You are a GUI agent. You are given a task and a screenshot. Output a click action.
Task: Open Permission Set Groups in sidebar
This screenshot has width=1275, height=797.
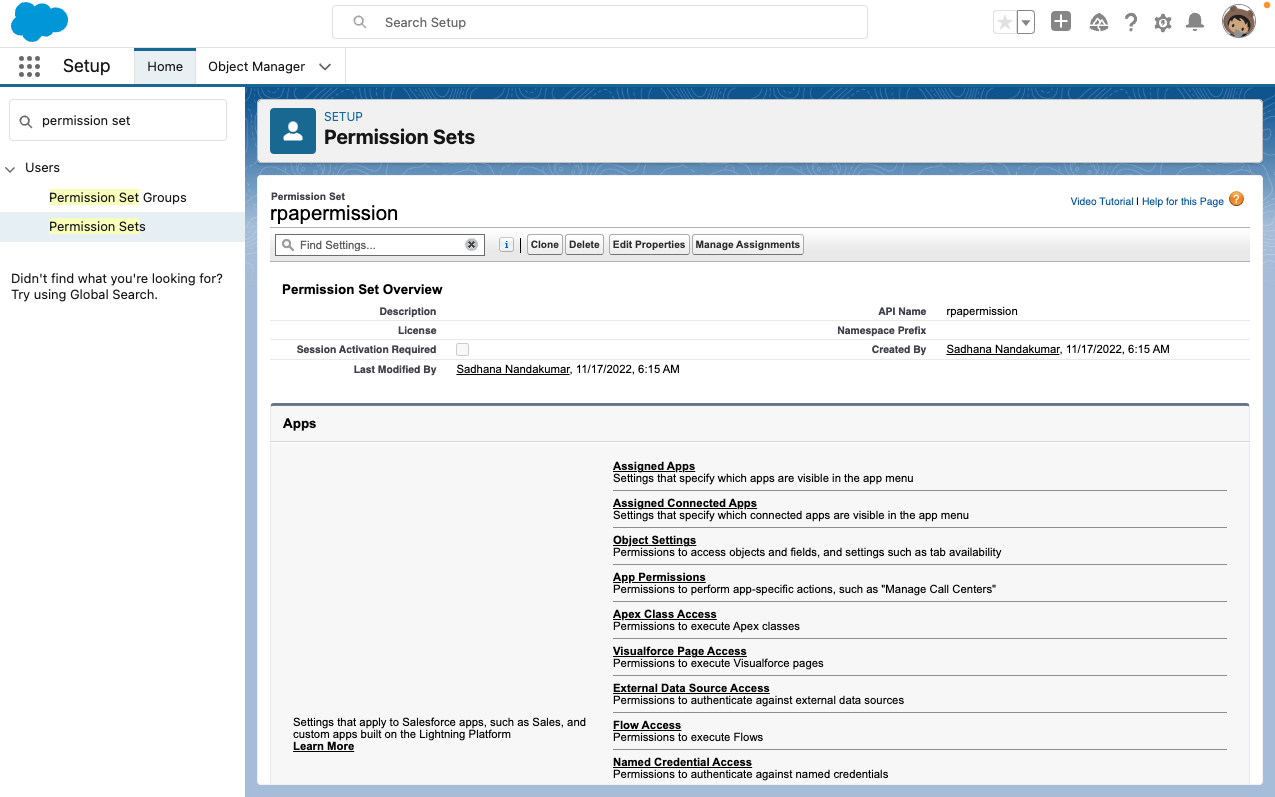pos(118,197)
